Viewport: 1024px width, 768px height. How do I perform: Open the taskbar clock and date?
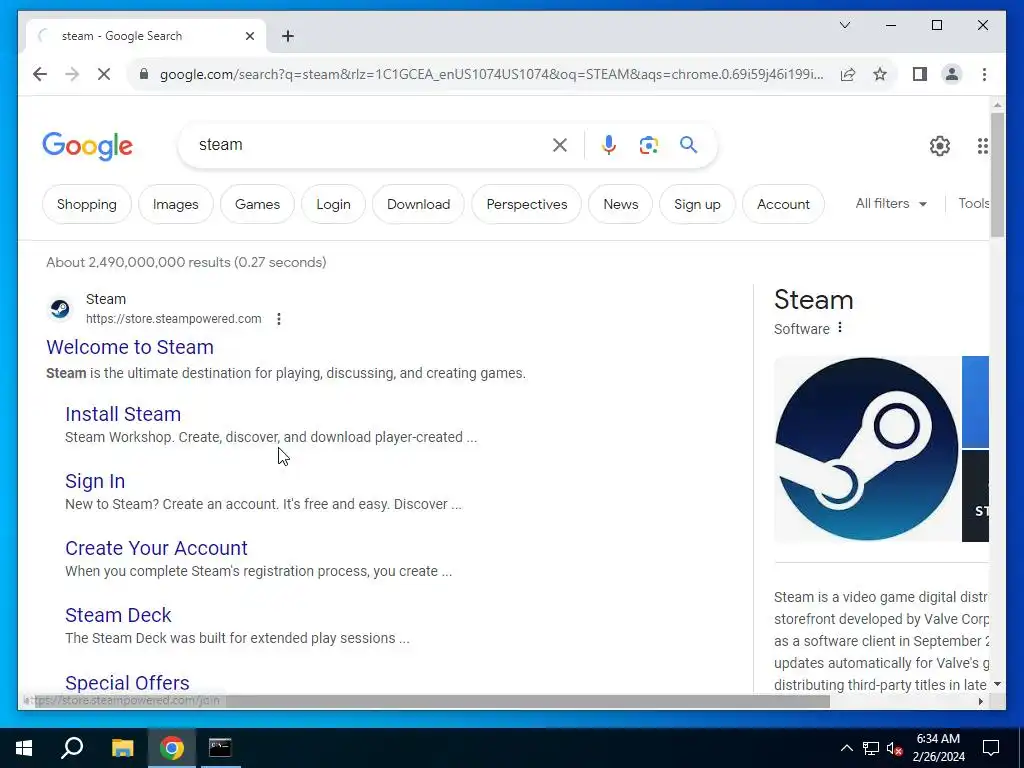938,748
